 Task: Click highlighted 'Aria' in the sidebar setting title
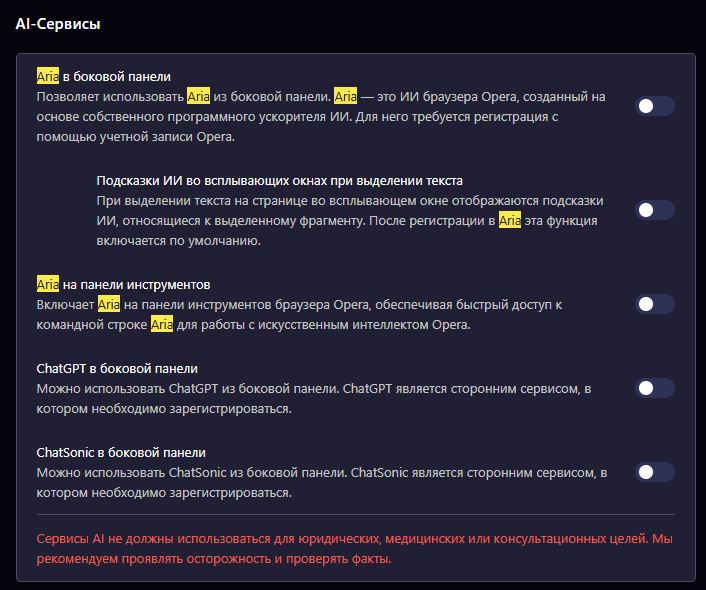(48, 76)
